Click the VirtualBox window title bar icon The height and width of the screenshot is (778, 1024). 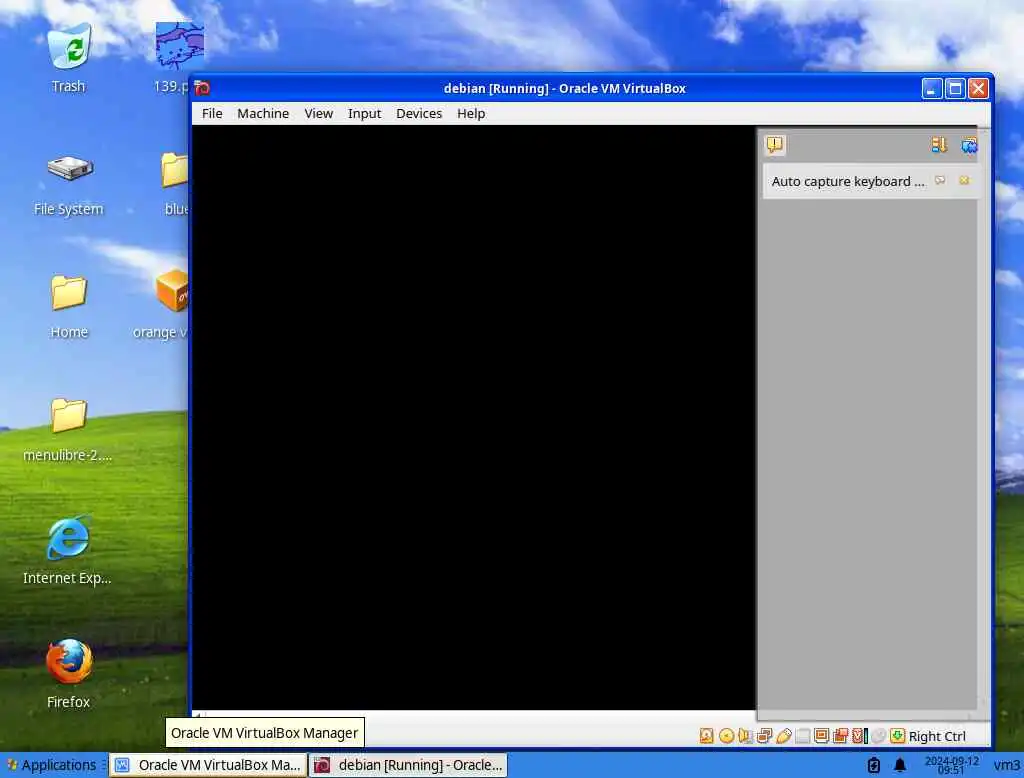(202, 88)
